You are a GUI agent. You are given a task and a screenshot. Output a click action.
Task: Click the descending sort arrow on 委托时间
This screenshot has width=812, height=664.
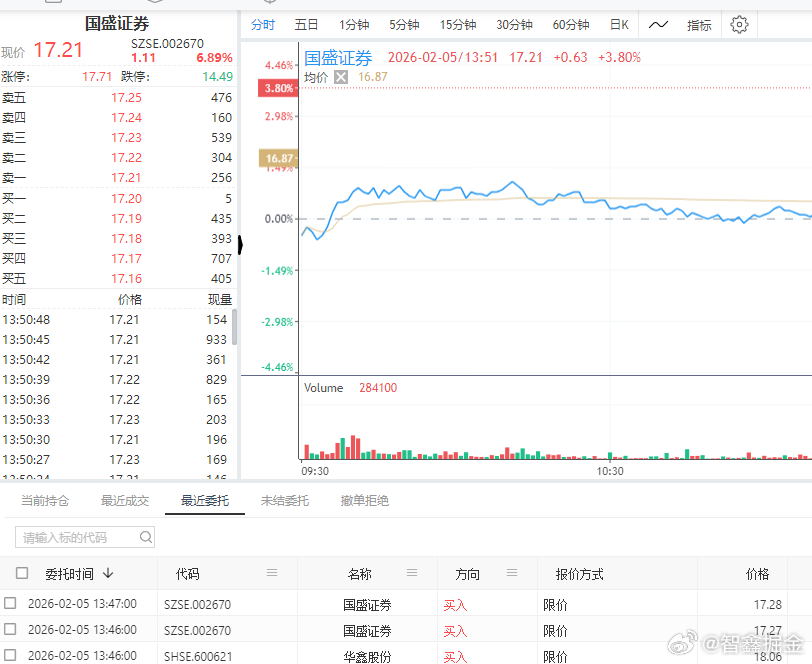[110, 573]
